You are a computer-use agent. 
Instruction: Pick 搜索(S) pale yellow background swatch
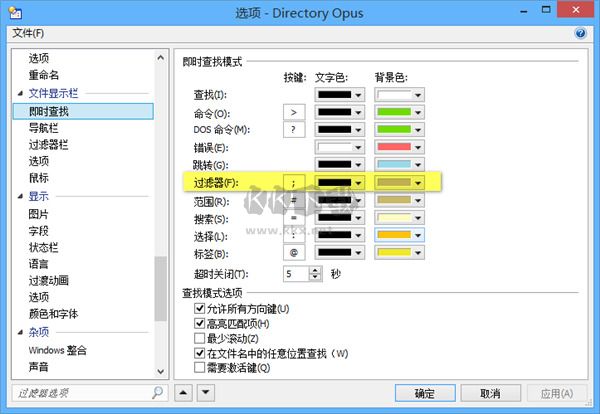[394, 218]
